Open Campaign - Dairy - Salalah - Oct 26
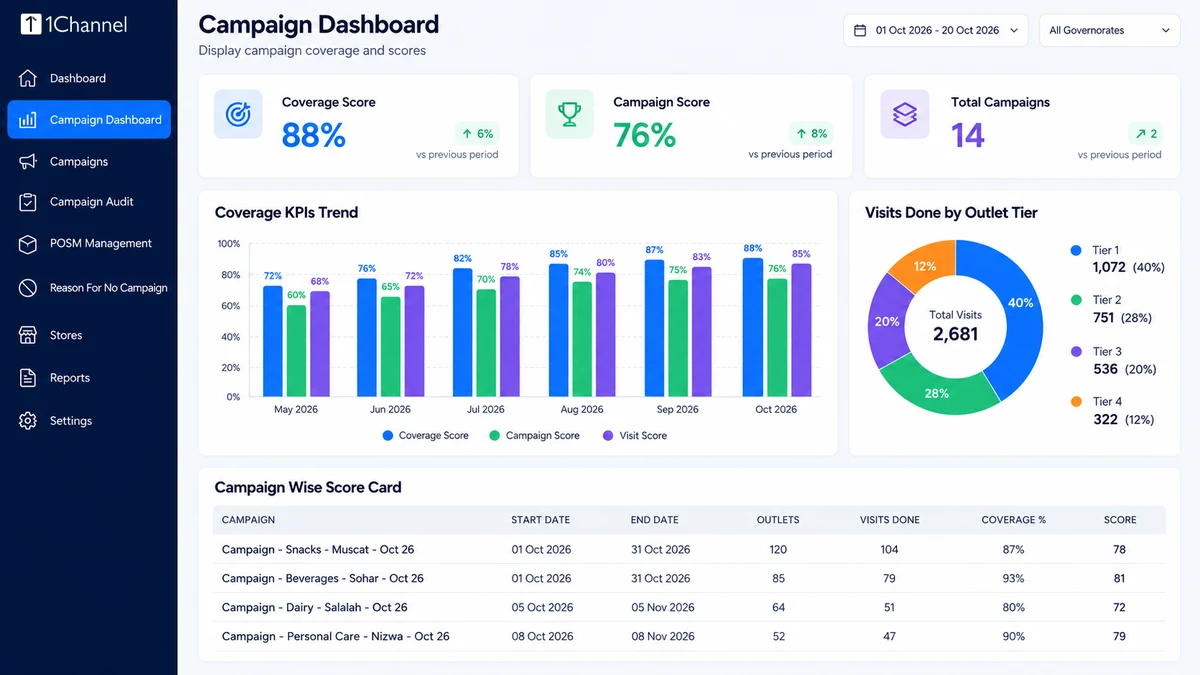Screen dimensions: 1200x675 point(315,607)
